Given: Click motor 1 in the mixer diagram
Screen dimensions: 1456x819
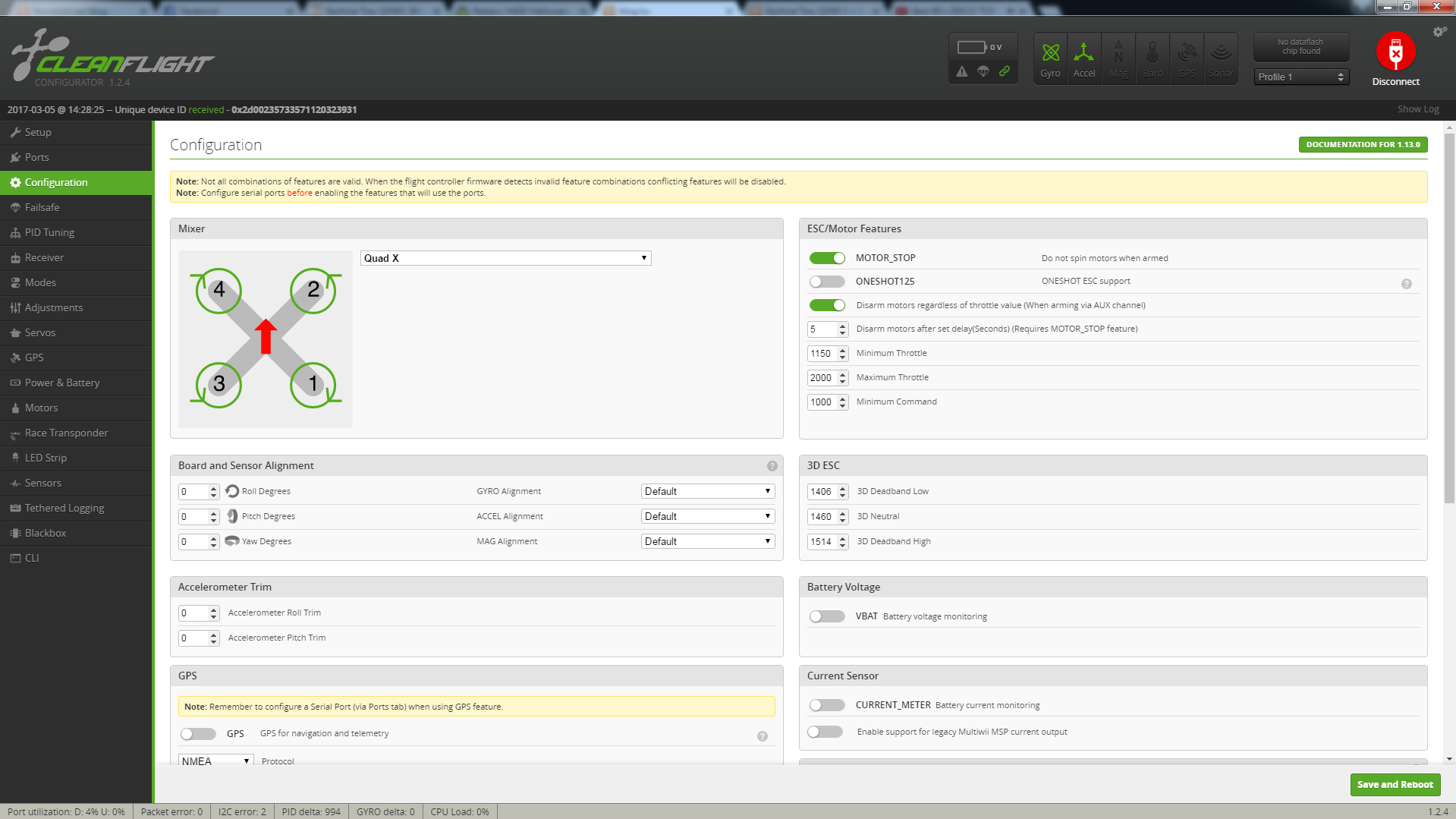Looking at the screenshot, I should [313, 384].
